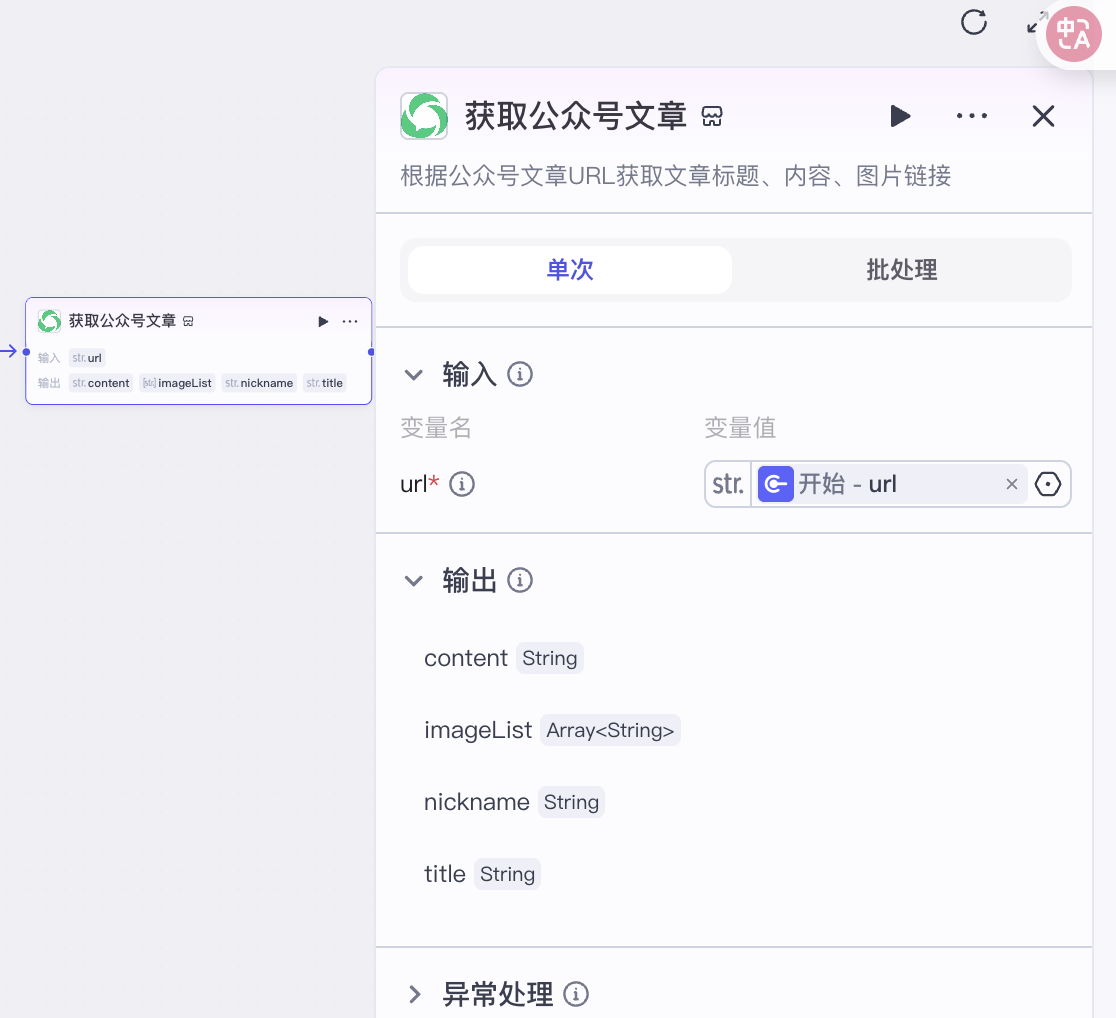Collapse the 输入 section chevron
This screenshot has height=1018, width=1116.
point(414,374)
